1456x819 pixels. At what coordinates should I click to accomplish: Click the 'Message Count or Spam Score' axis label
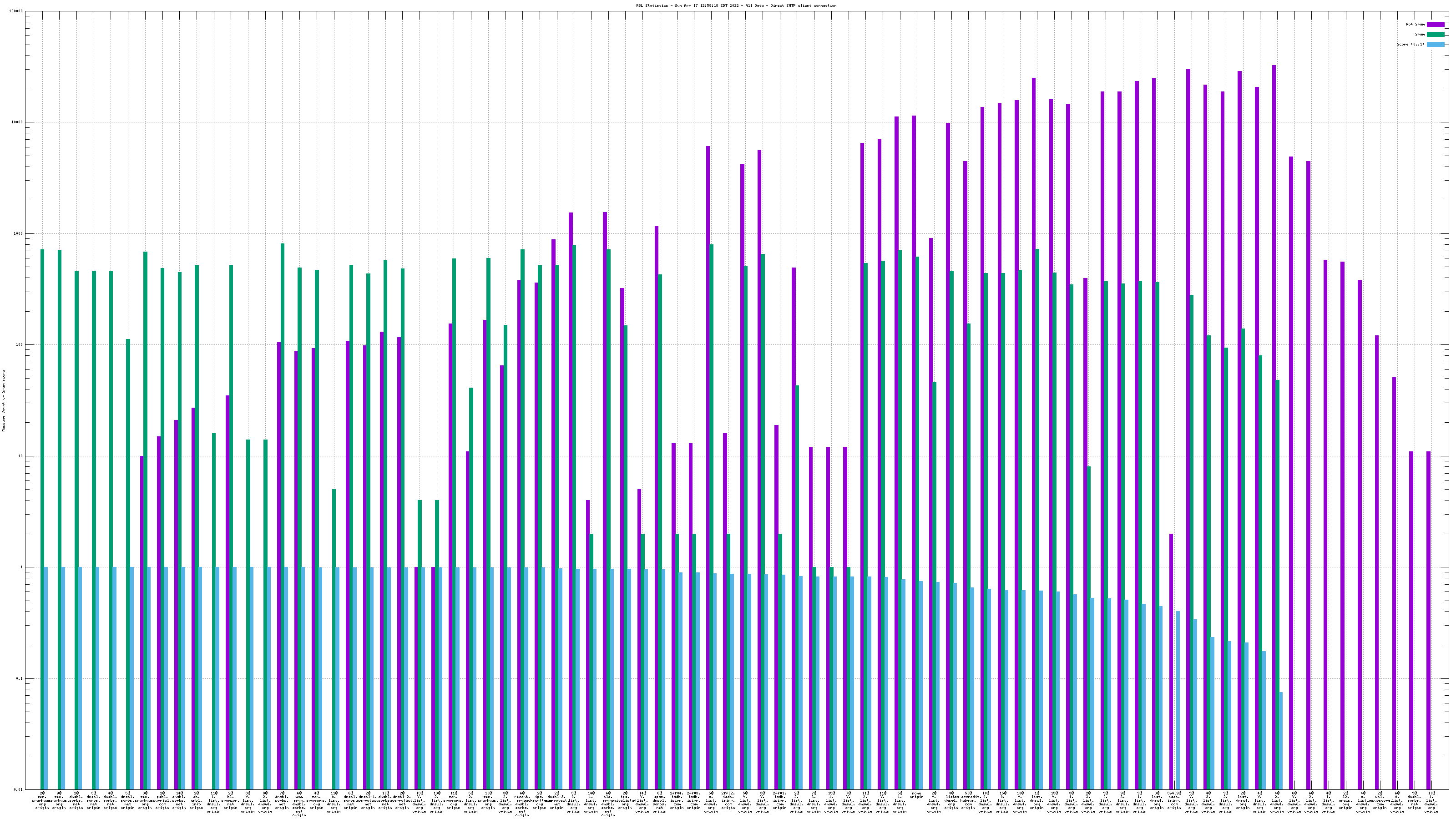(3, 401)
